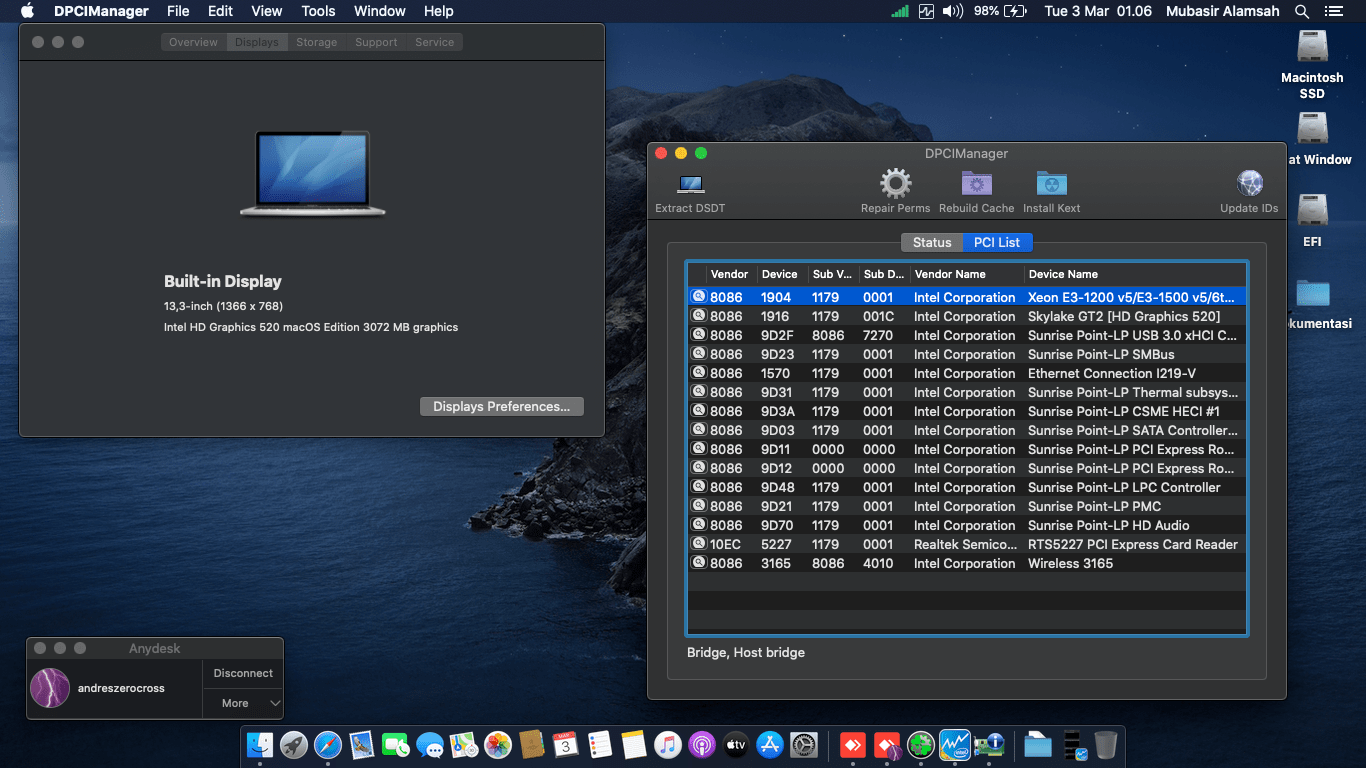Open Calendar from the dock
Screen dimensions: 1366x768
click(x=566, y=745)
